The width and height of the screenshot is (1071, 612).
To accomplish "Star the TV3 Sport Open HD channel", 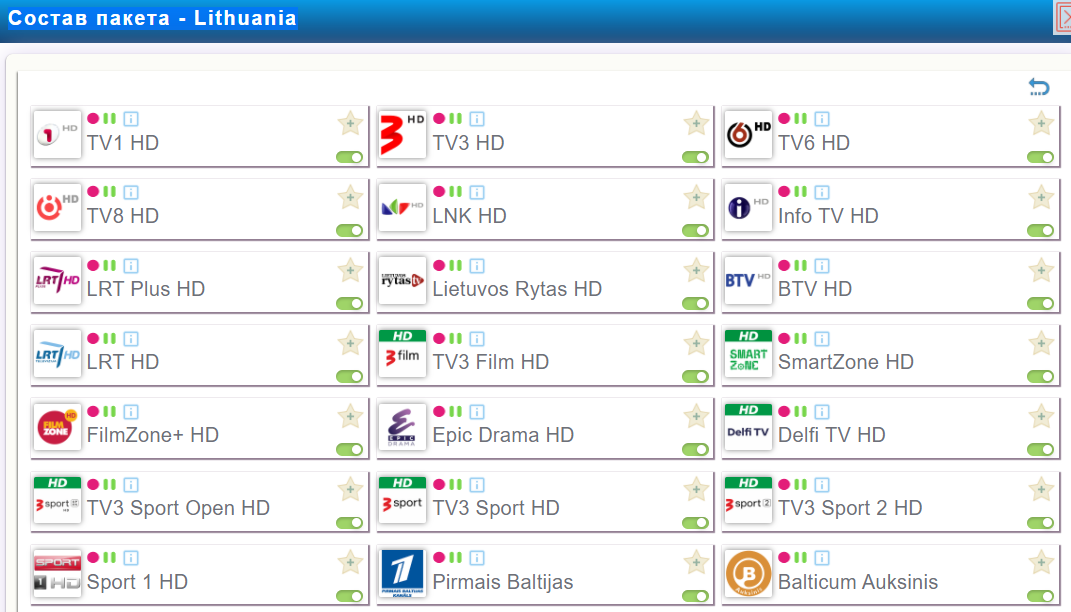I will point(350,489).
